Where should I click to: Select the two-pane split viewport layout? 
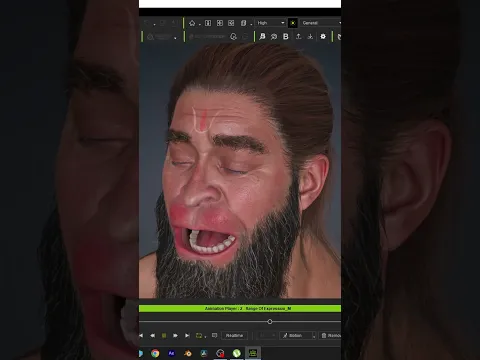[208, 23]
